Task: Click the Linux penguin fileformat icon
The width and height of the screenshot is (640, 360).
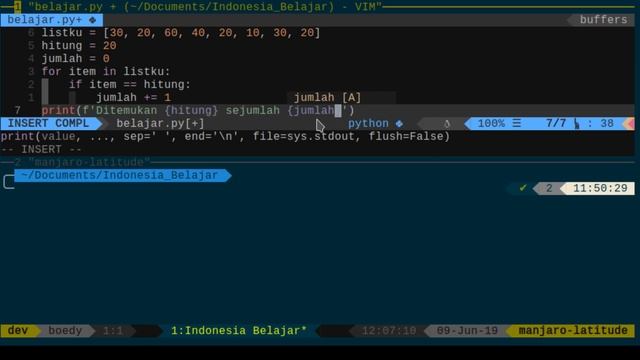Action: point(447,124)
